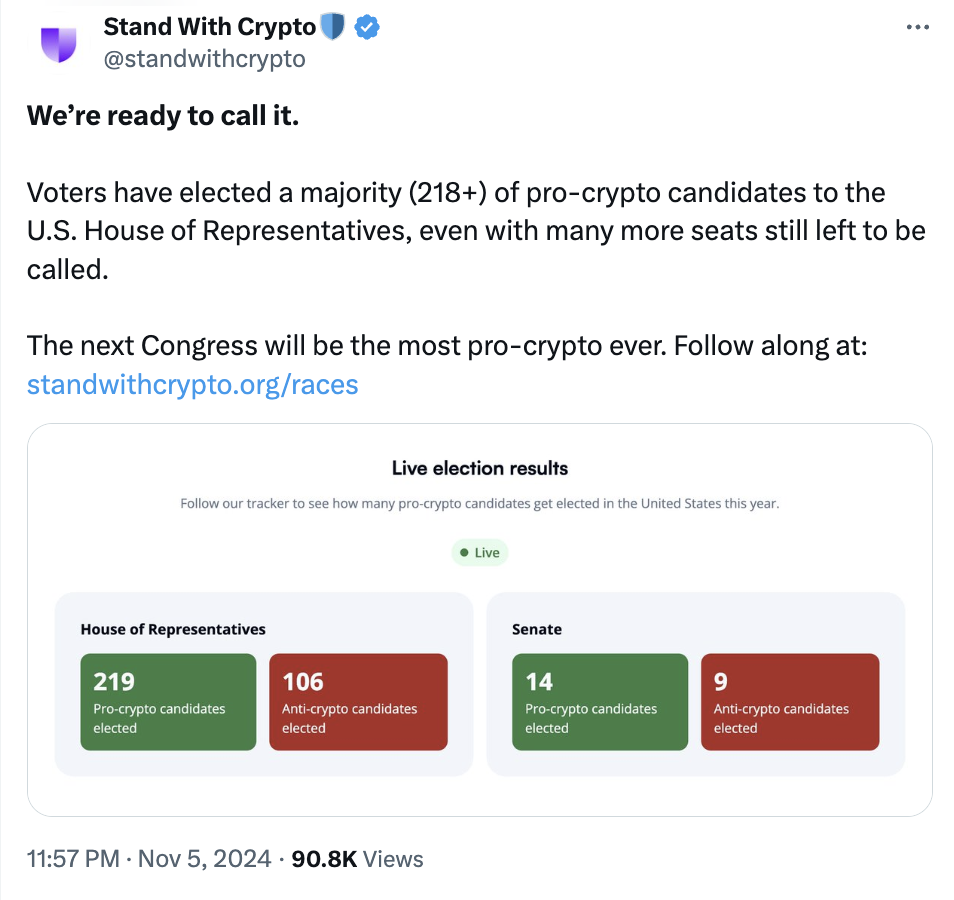Open the Stand With Crypto display name
The image size is (954, 900).
209,28
